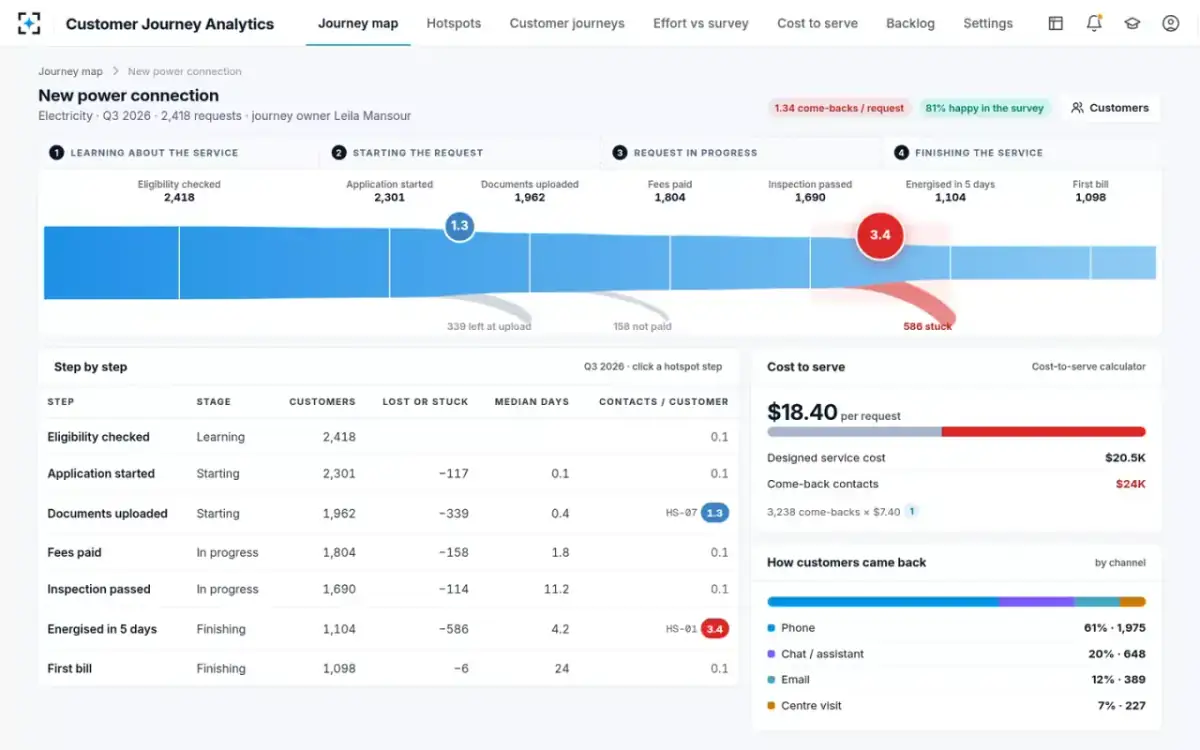
Task: Click the Stage column header
Action: coord(214,402)
